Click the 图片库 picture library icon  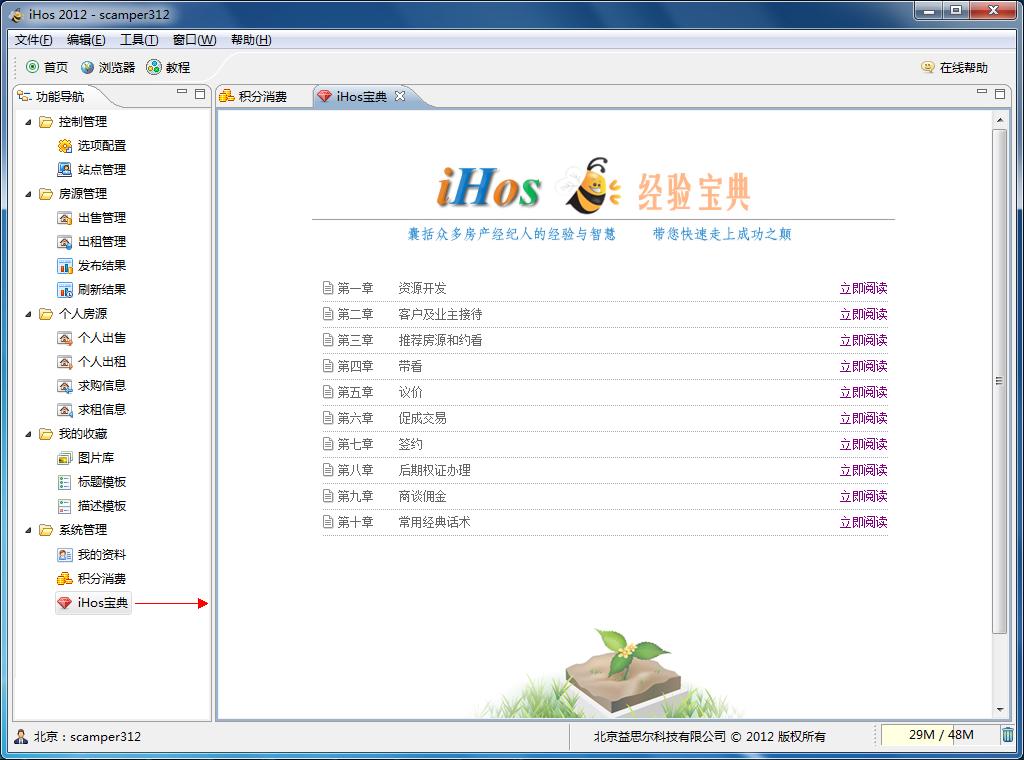(65, 458)
